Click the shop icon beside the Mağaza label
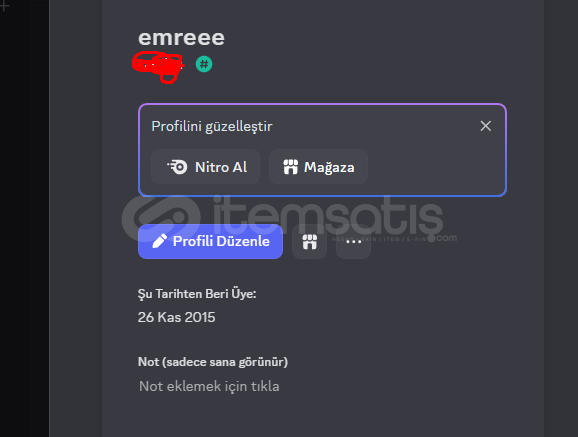578x437 pixels. click(x=290, y=167)
